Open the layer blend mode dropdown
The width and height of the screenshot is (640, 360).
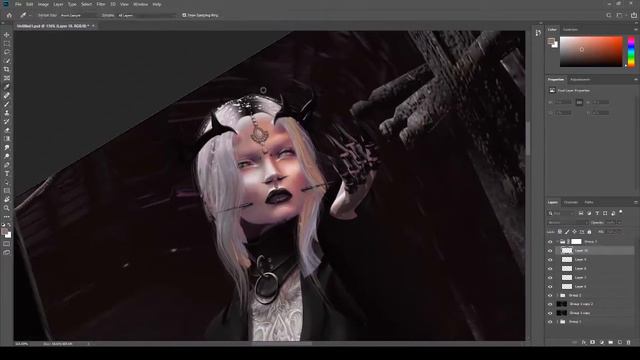pyautogui.click(x=568, y=222)
